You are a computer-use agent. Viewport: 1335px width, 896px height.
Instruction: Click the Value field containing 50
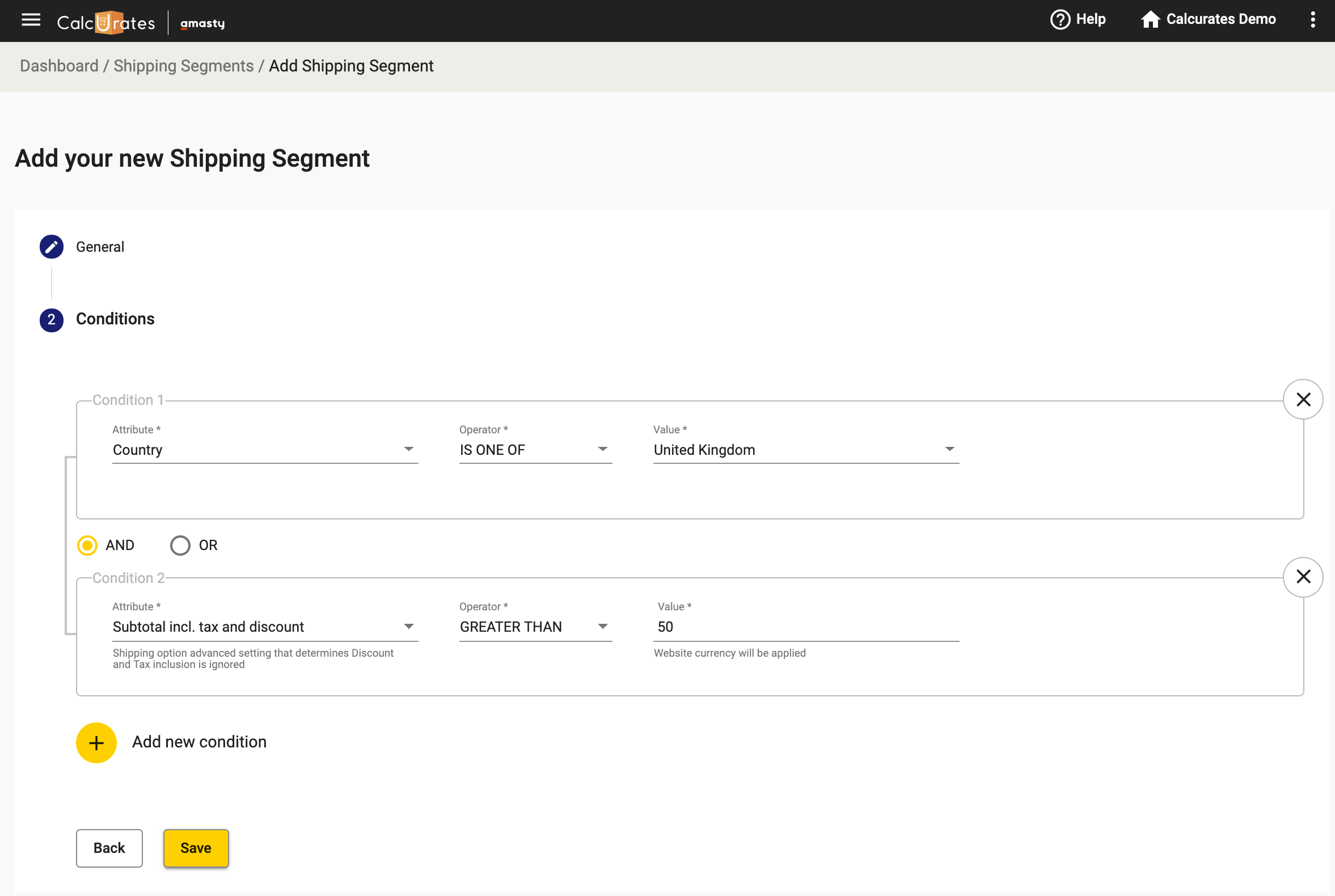coord(806,627)
